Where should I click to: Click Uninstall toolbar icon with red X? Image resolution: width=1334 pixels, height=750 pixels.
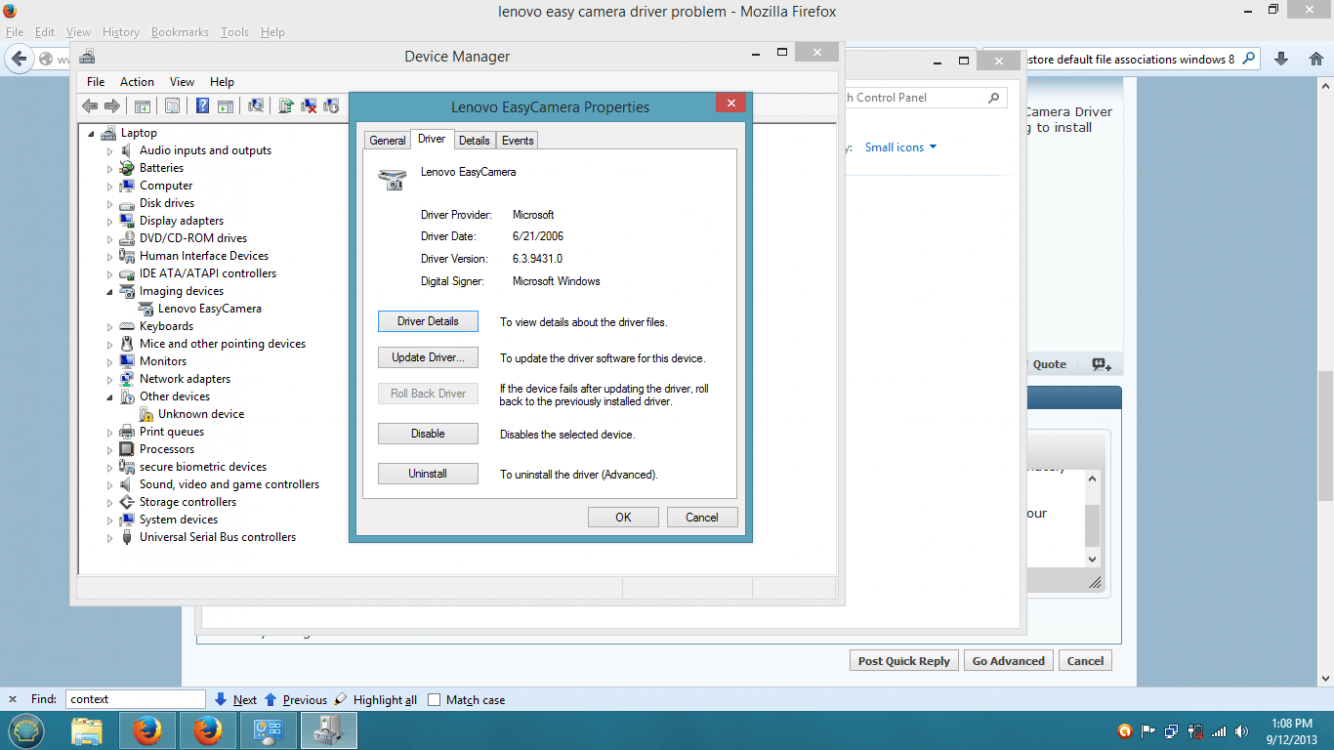pyautogui.click(x=309, y=106)
